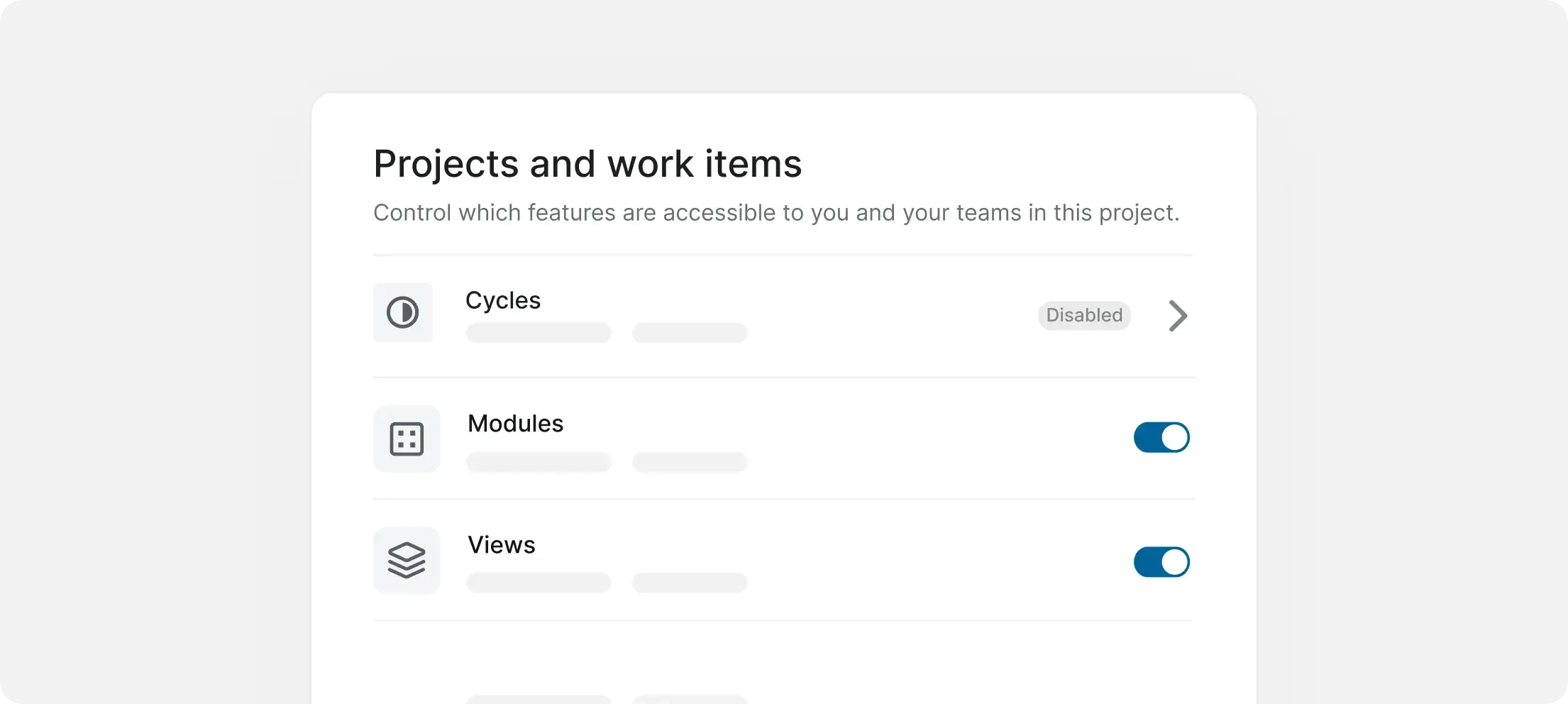Toggle off the Modules feature

pos(1161,438)
